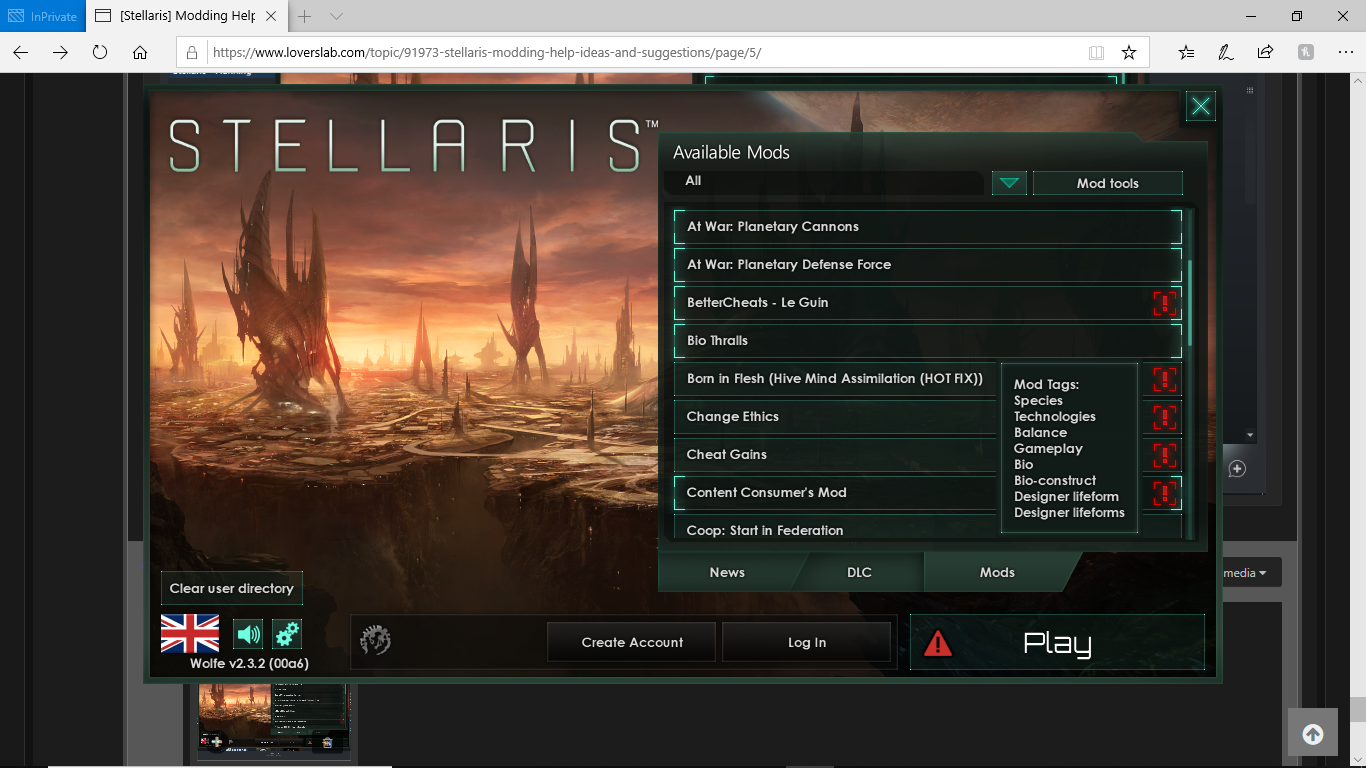Toggle the At War: Planetary Defense Force mod
Viewport: 1366px width, 768px height.
click(x=928, y=265)
